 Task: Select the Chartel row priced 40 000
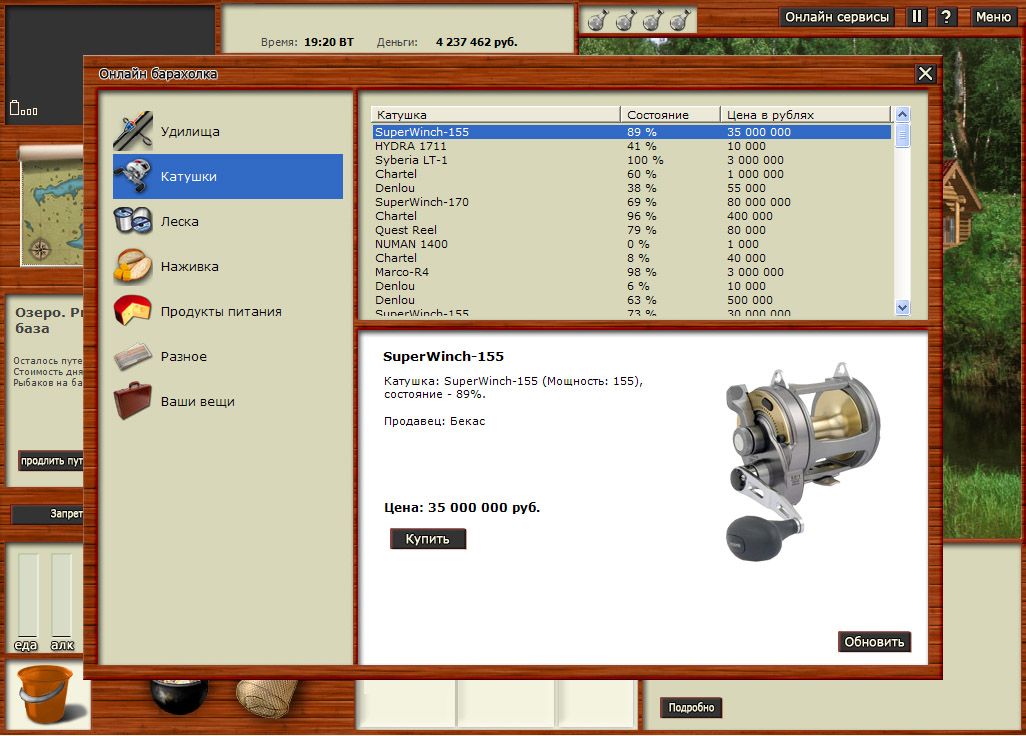(631, 258)
